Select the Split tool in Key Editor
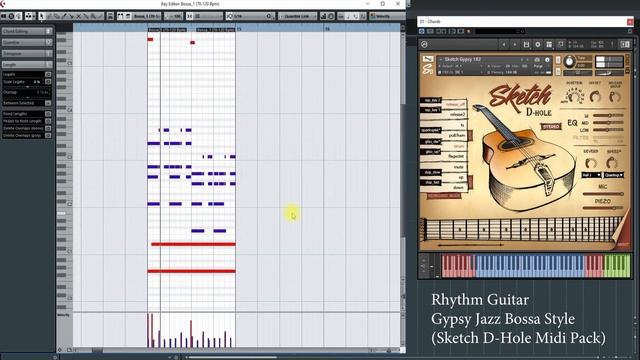 pyautogui.click(x=71, y=16)
